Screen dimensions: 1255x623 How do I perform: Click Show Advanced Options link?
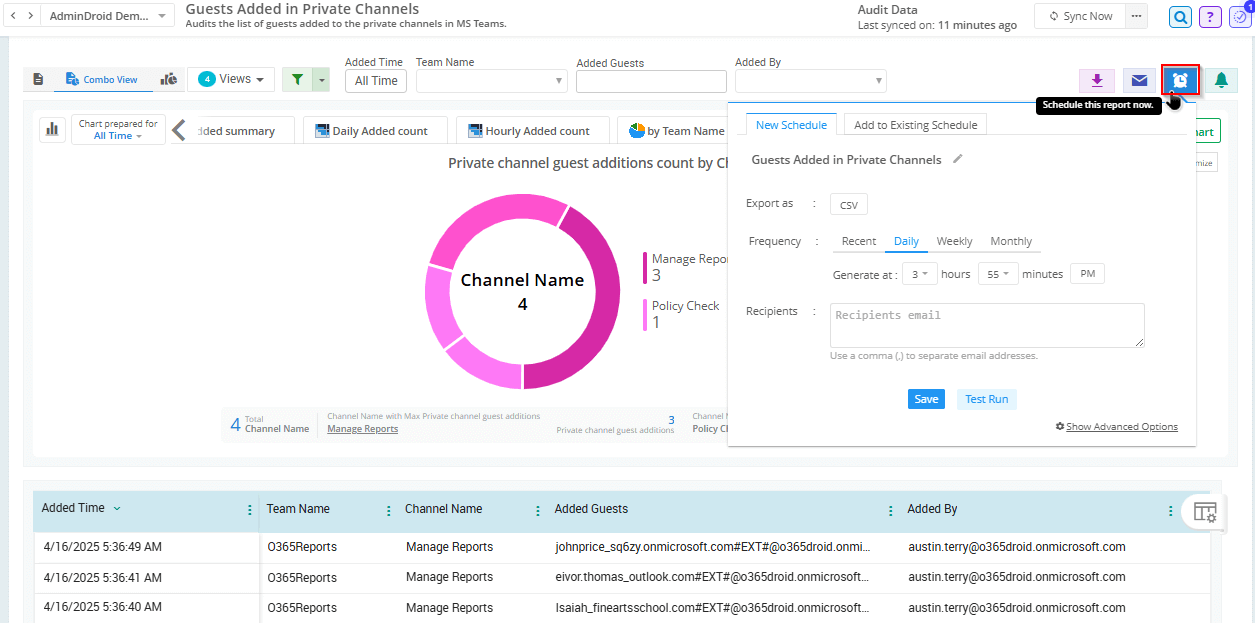1121,427
